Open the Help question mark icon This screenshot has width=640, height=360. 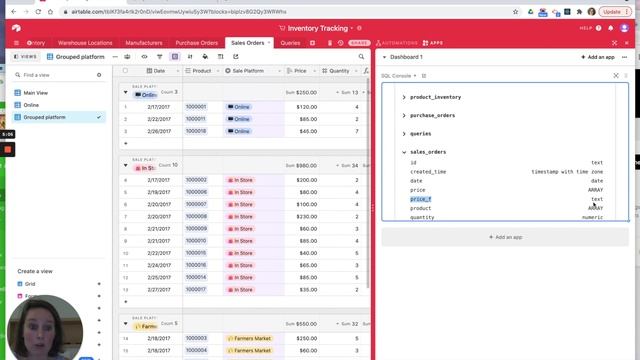(598, 28)
